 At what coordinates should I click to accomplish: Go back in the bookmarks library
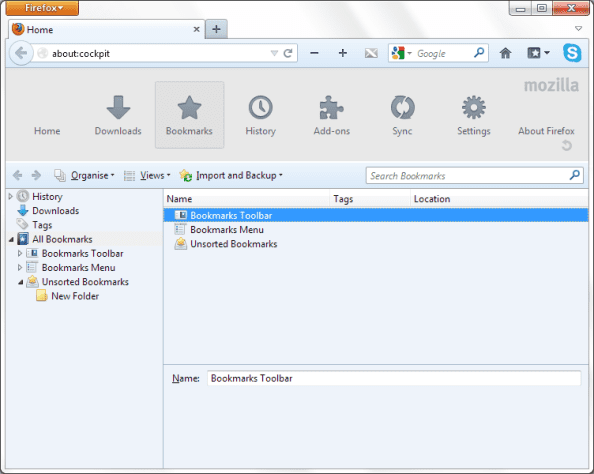pos(17,175)
